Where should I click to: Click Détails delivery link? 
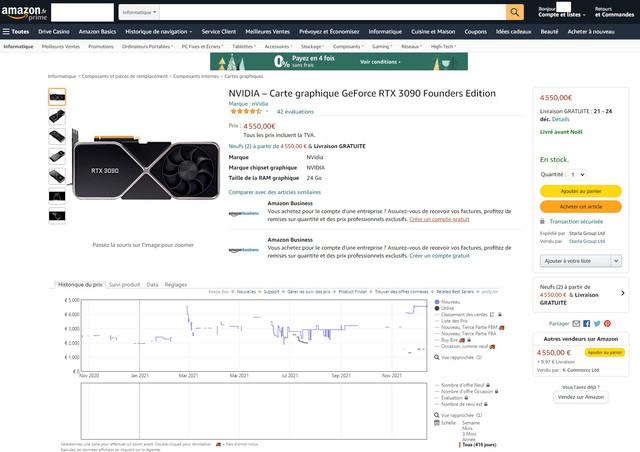(560, 119)
